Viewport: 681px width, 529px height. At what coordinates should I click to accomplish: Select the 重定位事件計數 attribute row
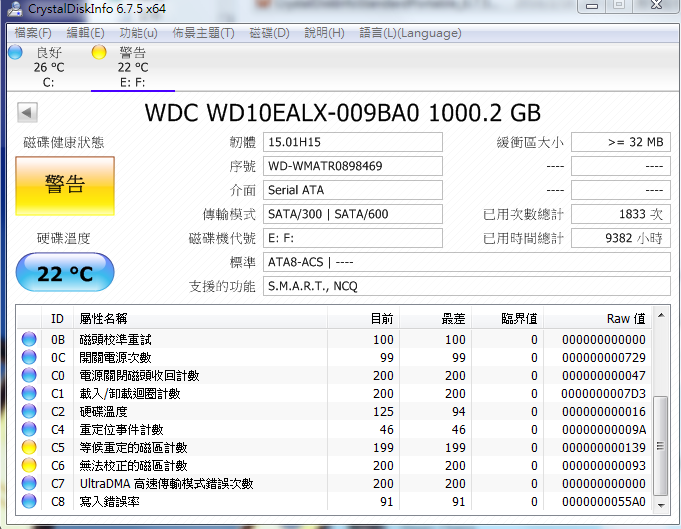click(334, 429)
